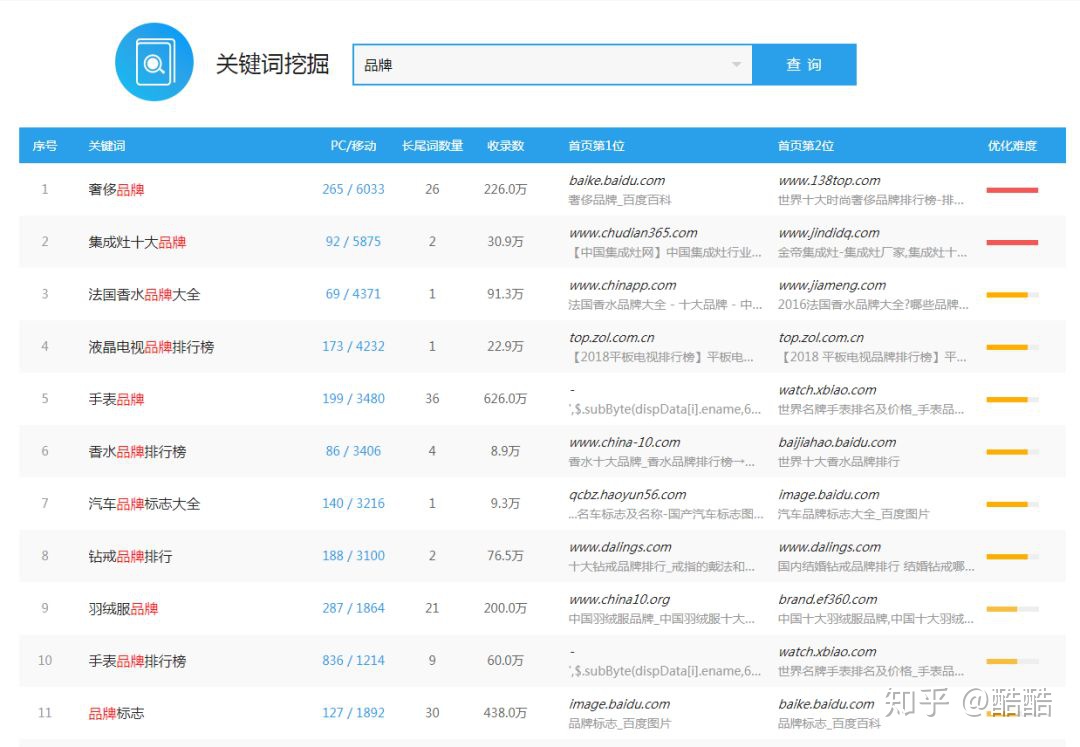
Task: Open the keyword 奢侈品牌
Action: 116,189
